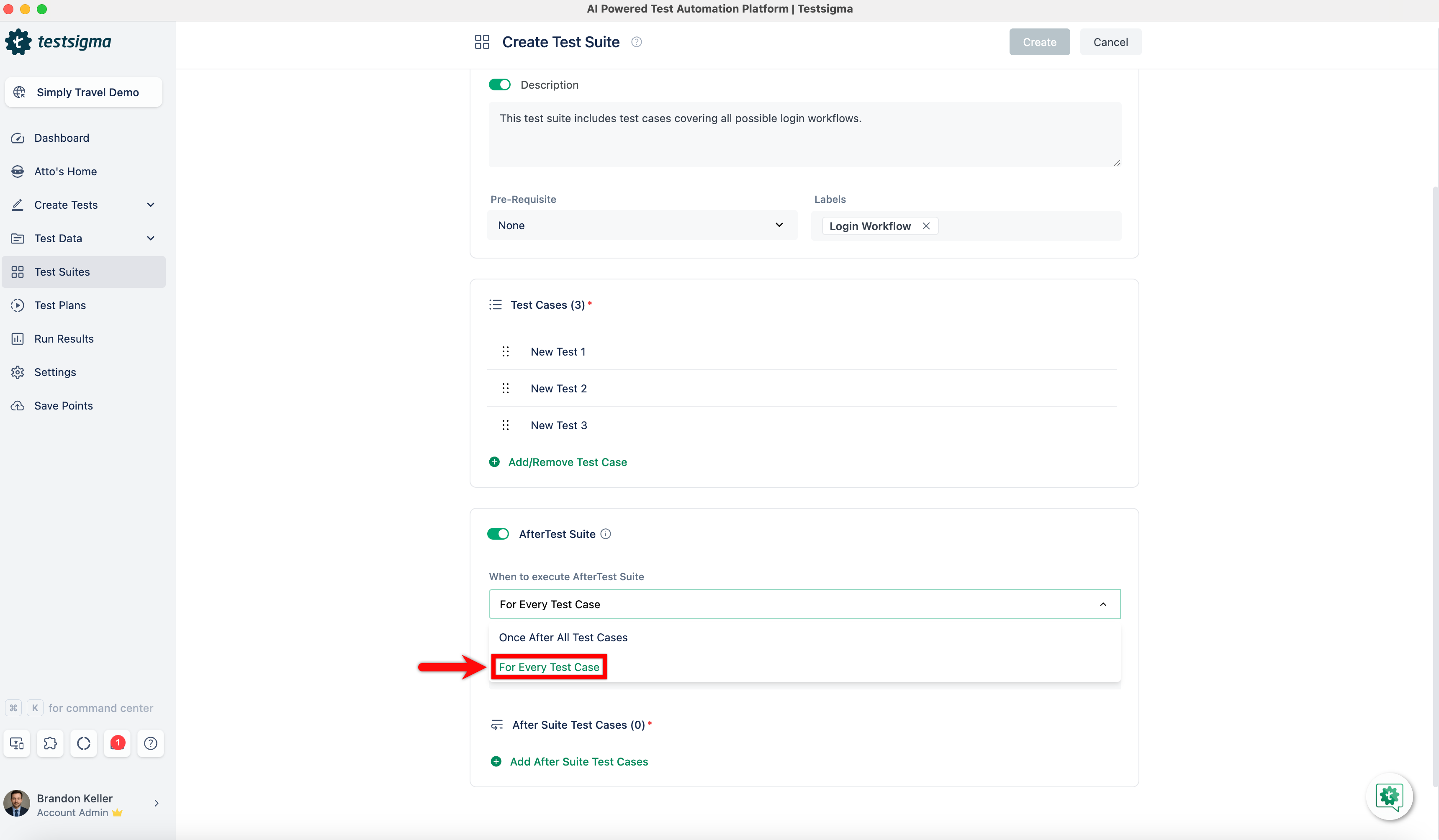1439x840 pixels.
Task: Open Run Results in the sidebar
Action: click(x=63, y=338)
